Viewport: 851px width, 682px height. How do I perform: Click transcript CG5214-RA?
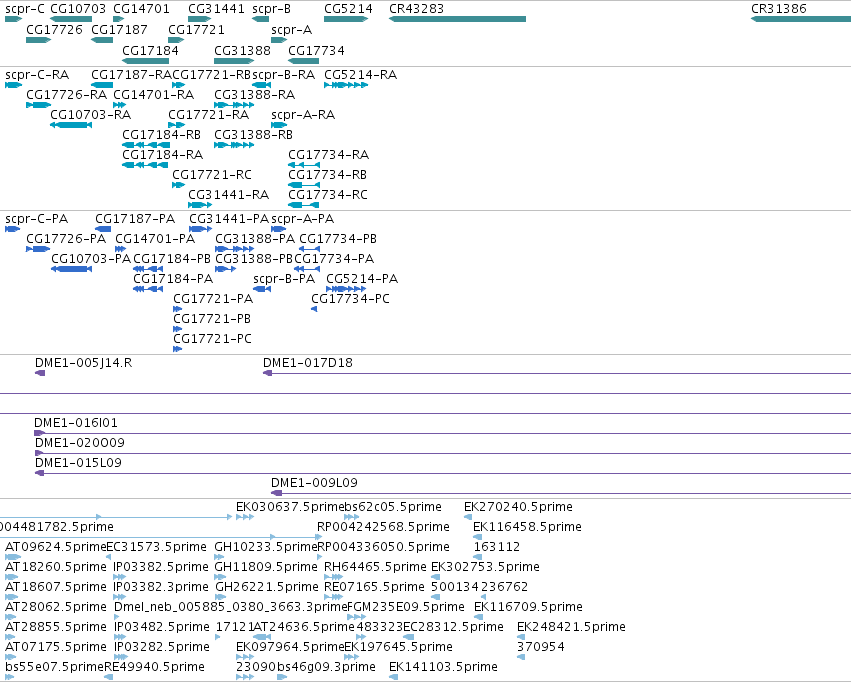[x=360, y=74]
